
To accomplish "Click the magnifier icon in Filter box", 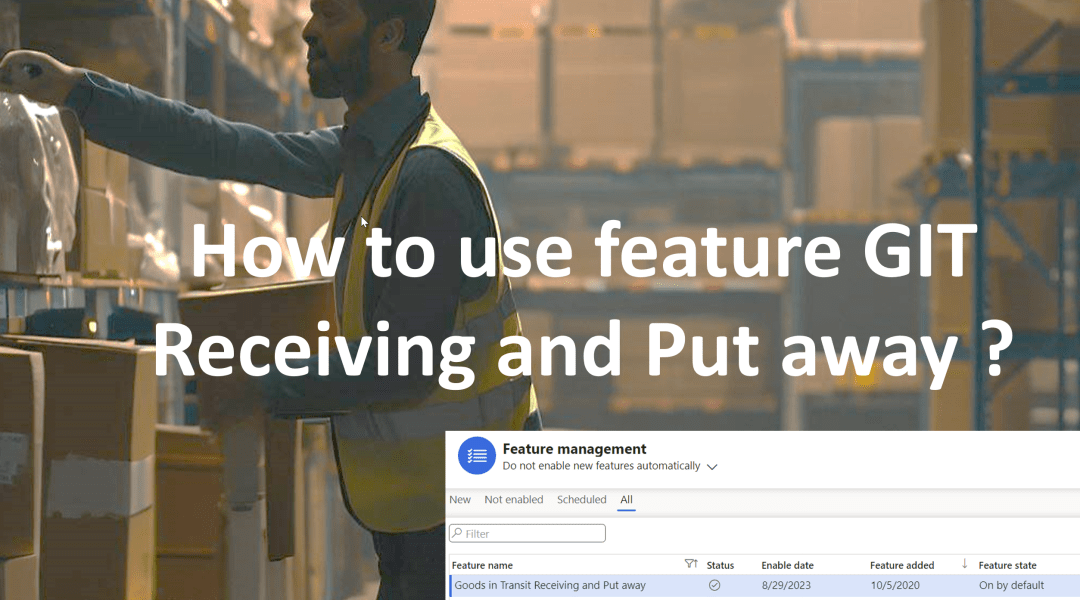I will point(458,533).
